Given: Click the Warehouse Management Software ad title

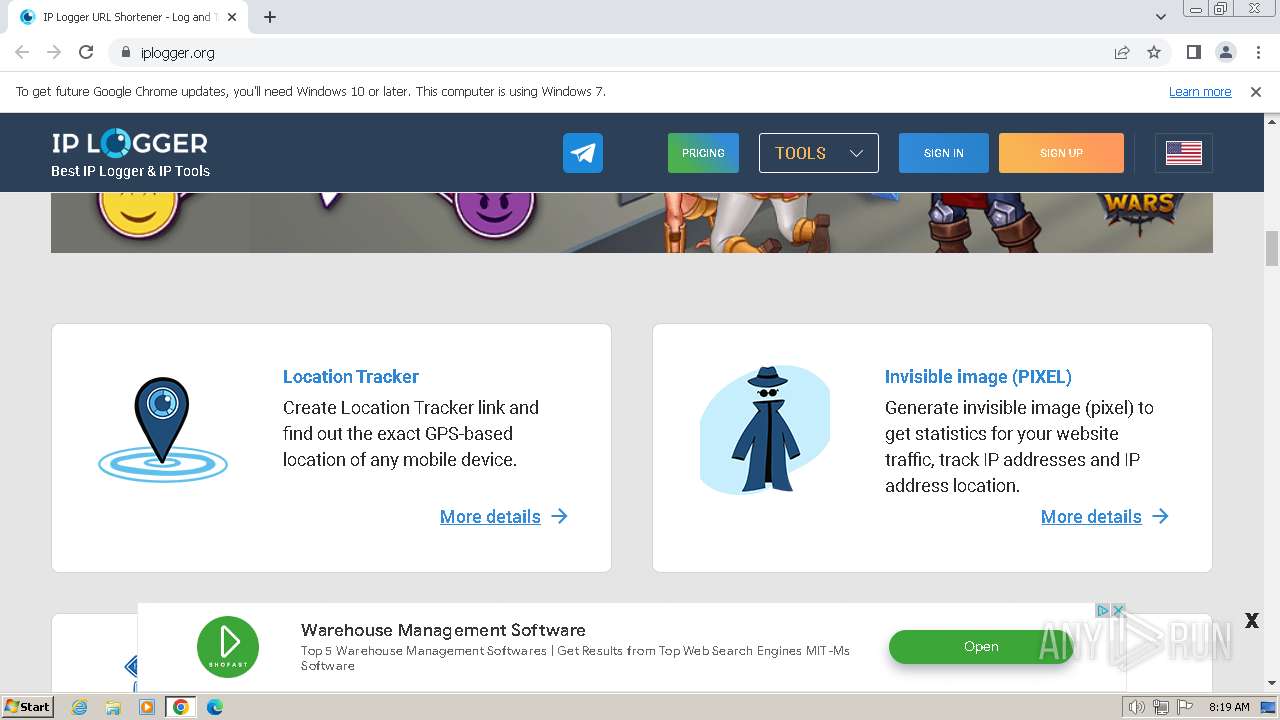Looking at the screenshot, I should point(443,630).
